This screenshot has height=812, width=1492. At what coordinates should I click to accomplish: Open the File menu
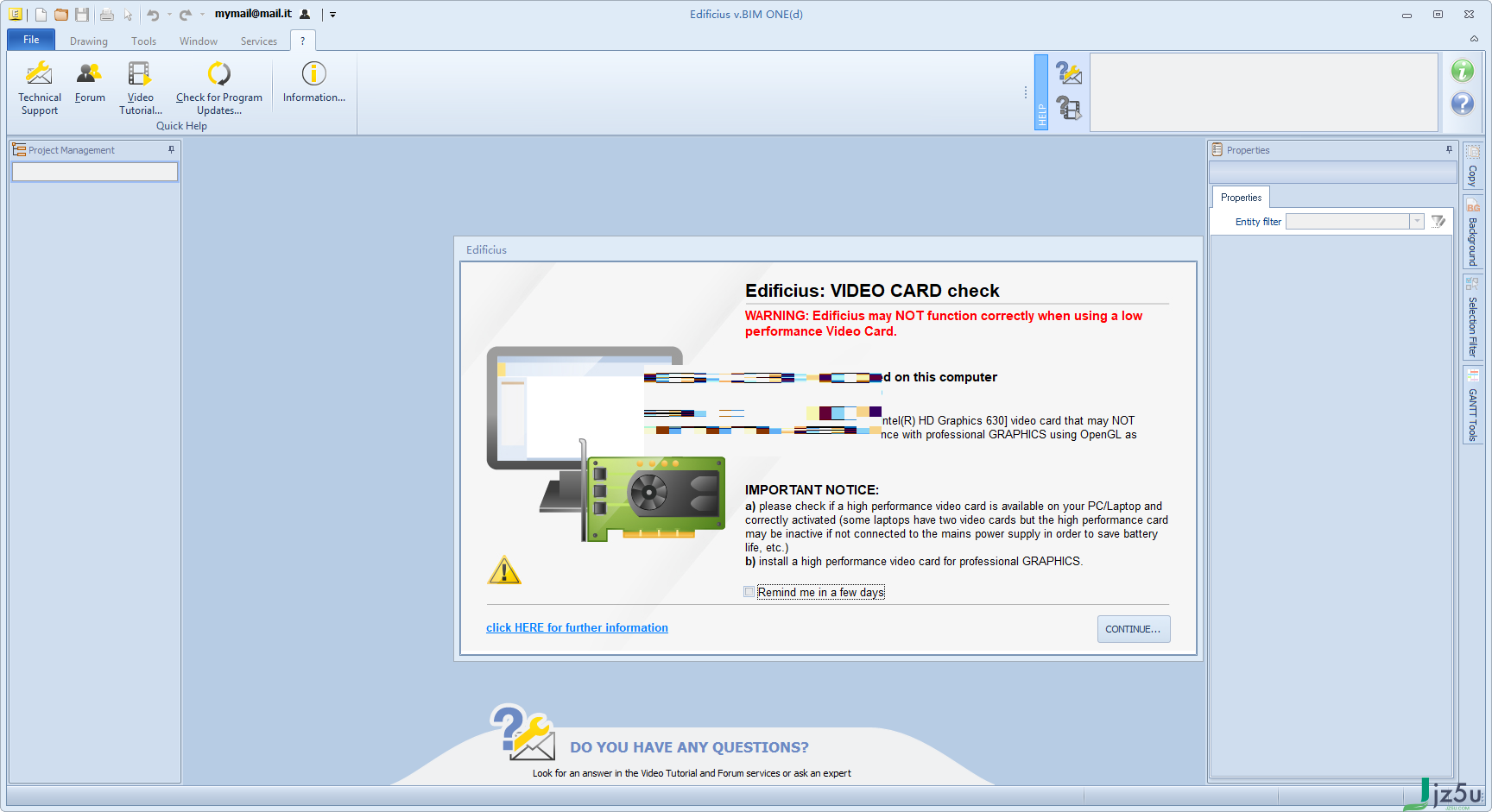[x=31, y=40]
